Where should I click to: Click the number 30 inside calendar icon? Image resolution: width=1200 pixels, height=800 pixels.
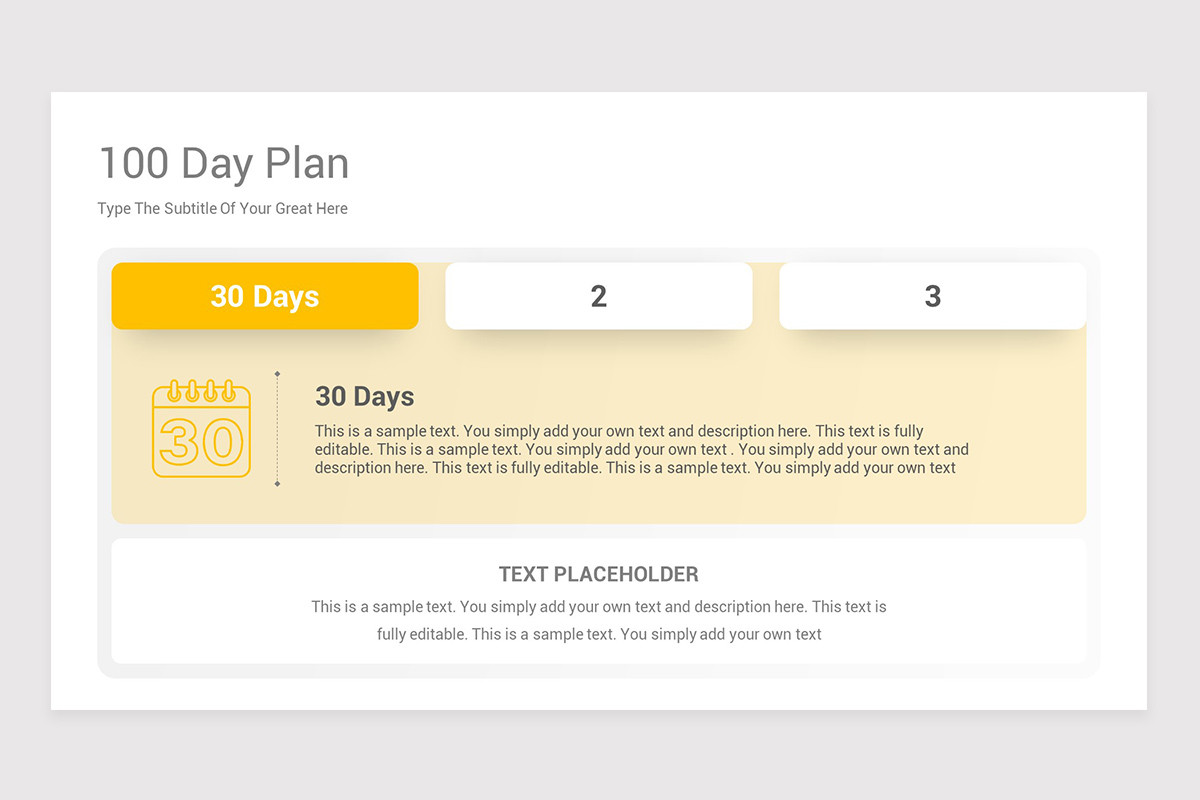[201, 441]
